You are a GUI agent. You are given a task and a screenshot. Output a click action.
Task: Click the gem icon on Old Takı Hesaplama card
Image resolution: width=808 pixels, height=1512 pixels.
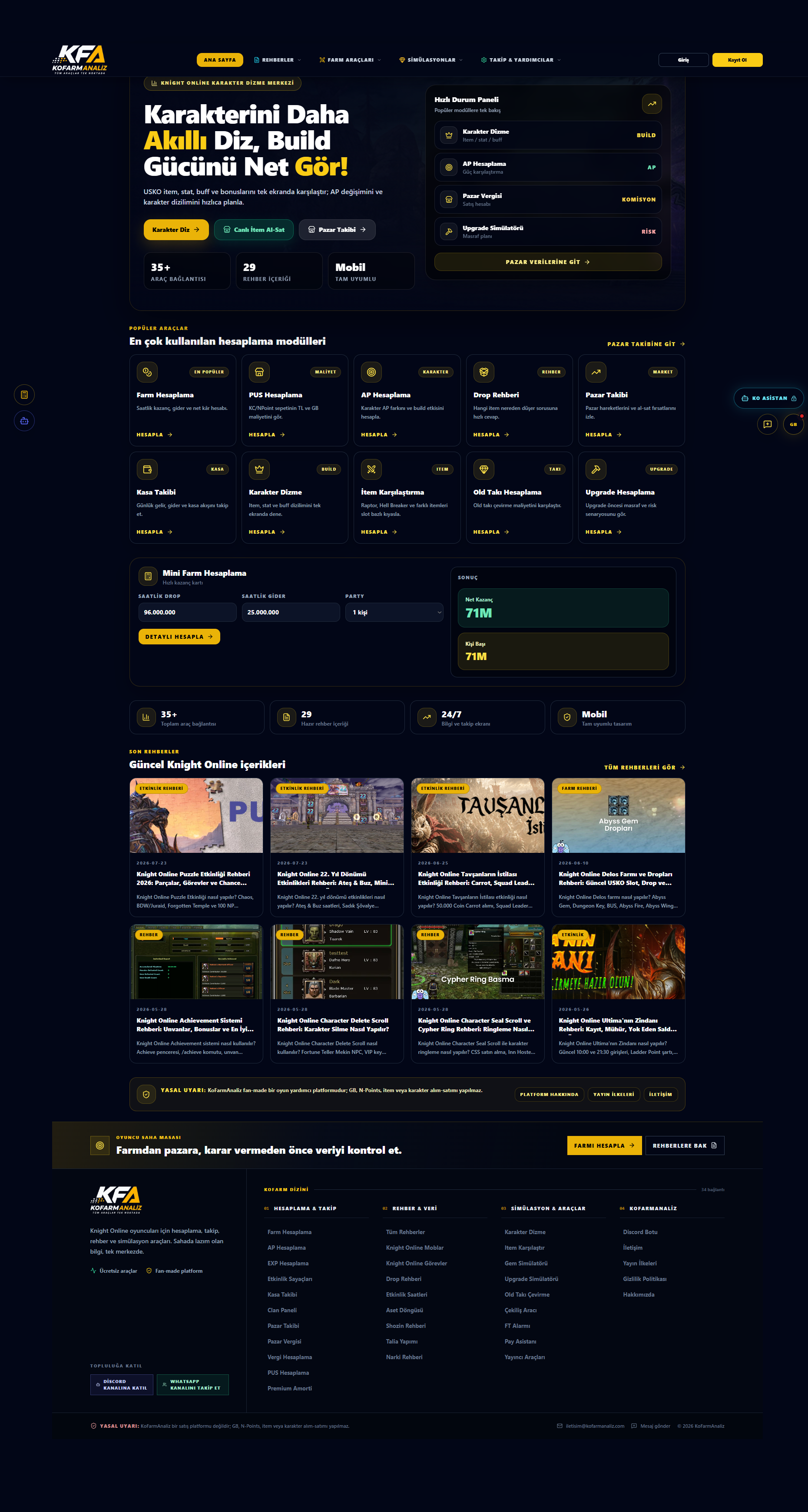point(483,469)
